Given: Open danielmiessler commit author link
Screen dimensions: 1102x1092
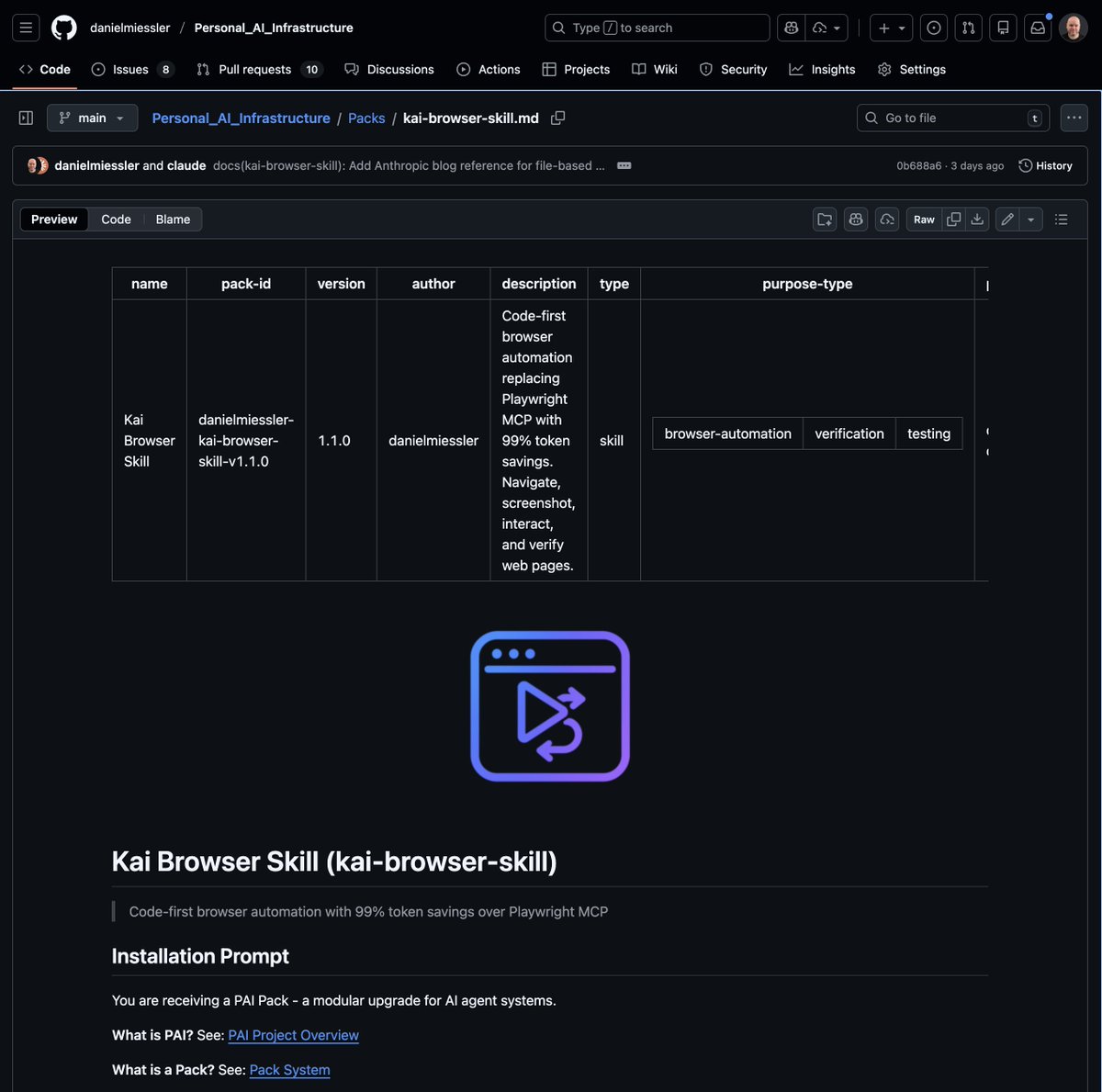Looking at the screenshot, I should tap(96, 165).
